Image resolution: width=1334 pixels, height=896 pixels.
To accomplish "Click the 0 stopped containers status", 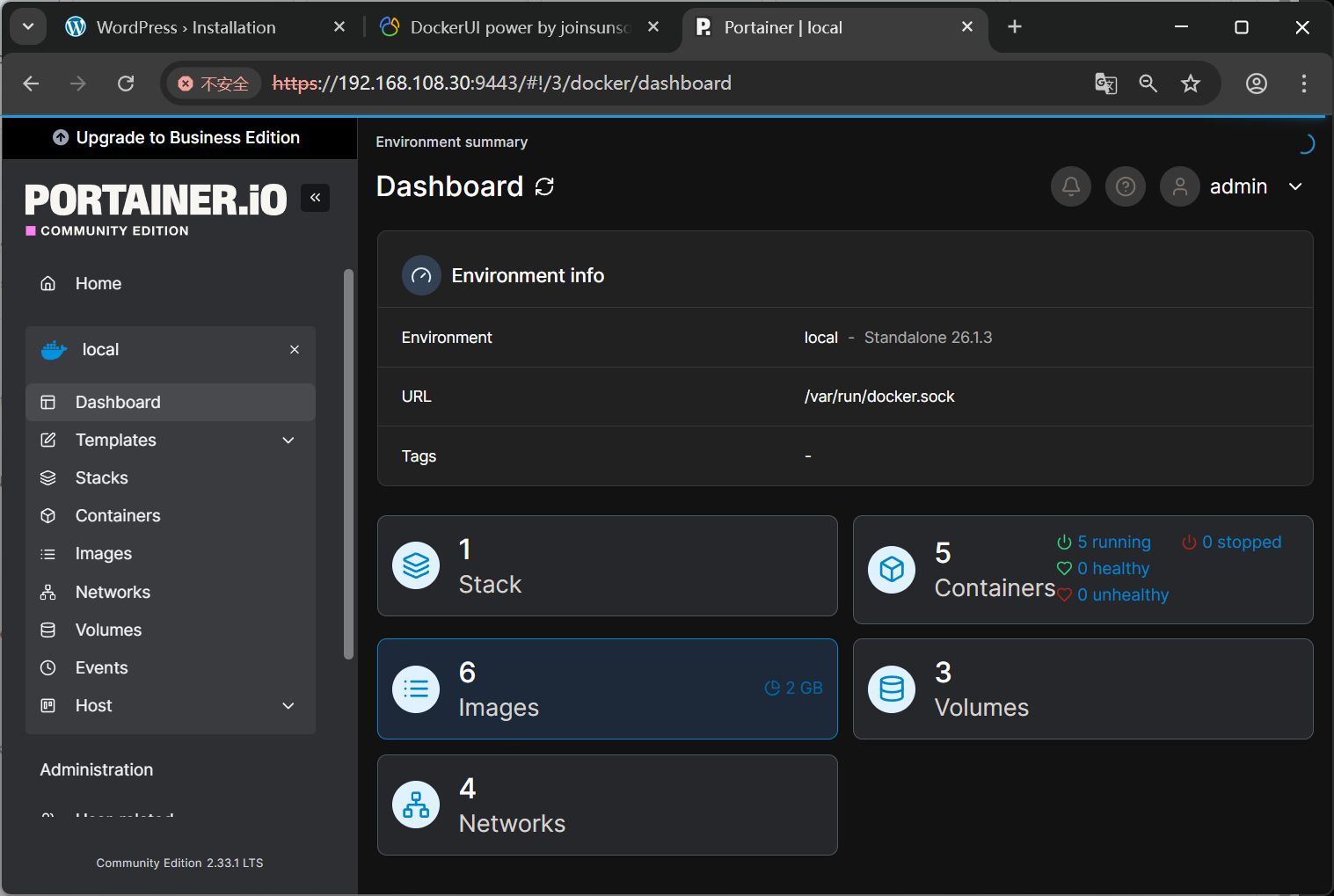I will pos(1232,543).
